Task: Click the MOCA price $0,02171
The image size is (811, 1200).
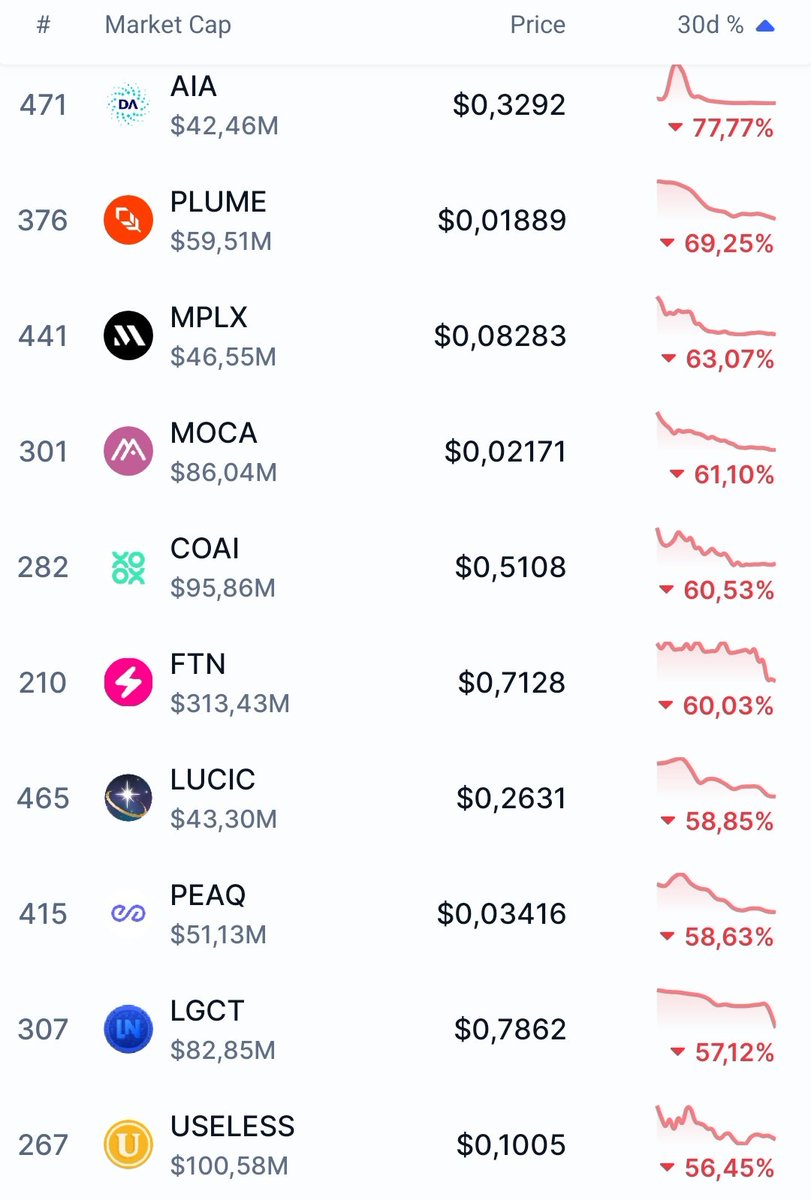Action: pyautogui.click(x=505, y=452)
